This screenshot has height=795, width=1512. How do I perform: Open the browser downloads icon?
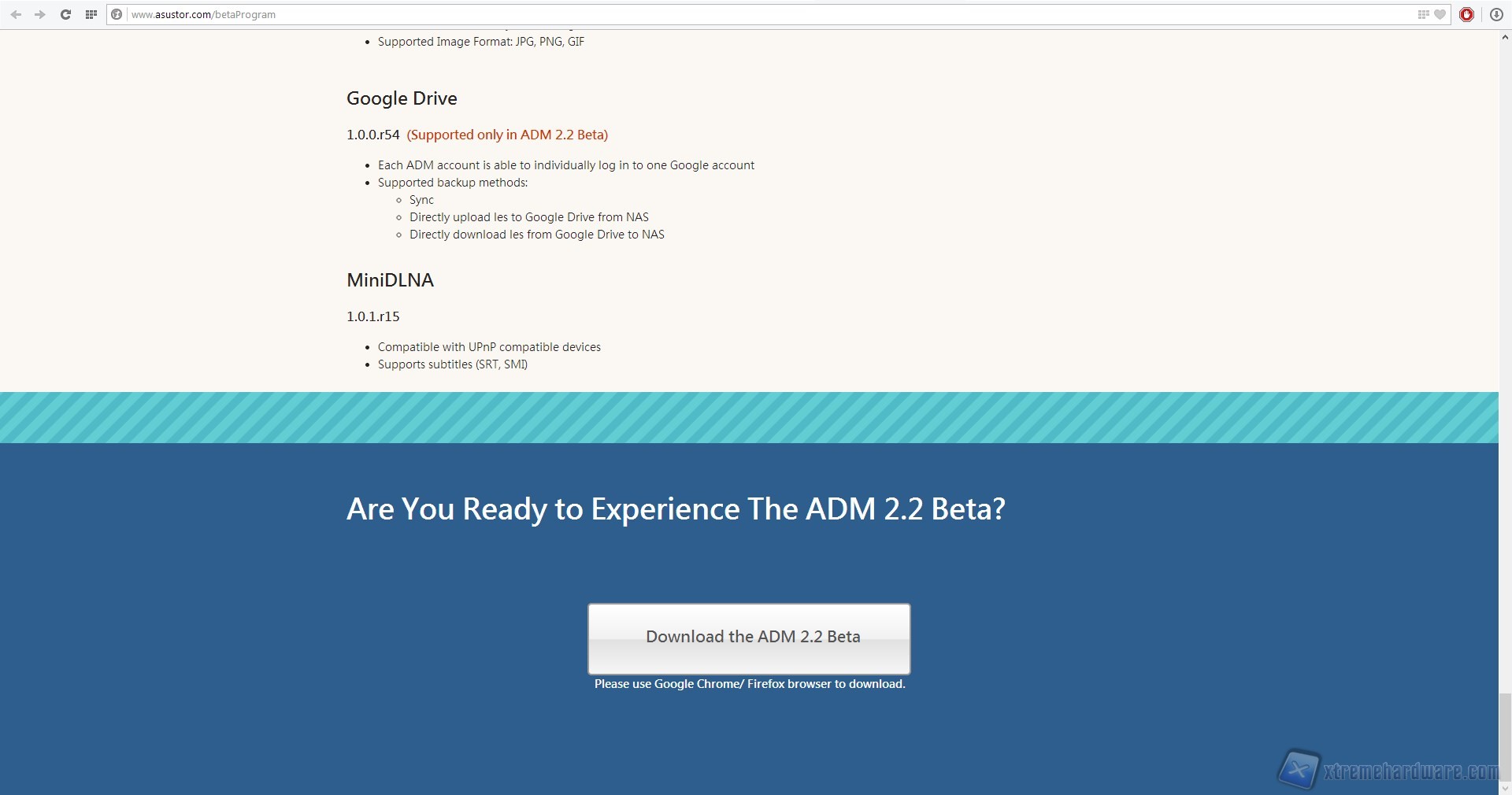click(1496, 14)
